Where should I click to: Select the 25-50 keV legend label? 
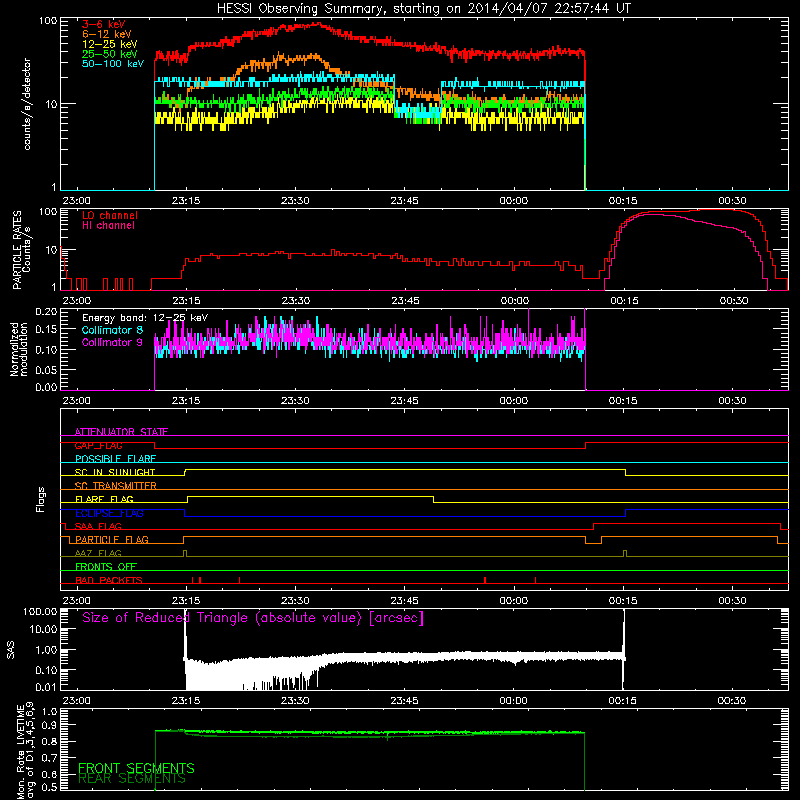[110, 54]
